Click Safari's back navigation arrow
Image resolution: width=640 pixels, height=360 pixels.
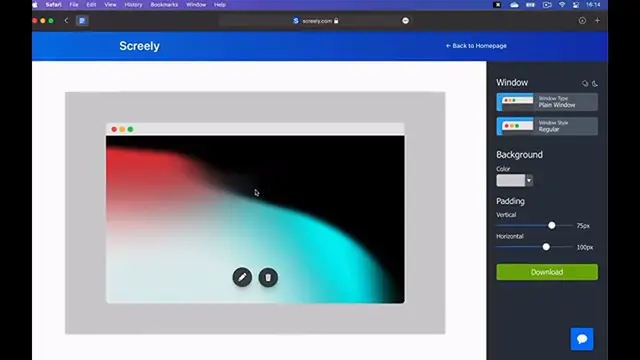tap(66, 20)
